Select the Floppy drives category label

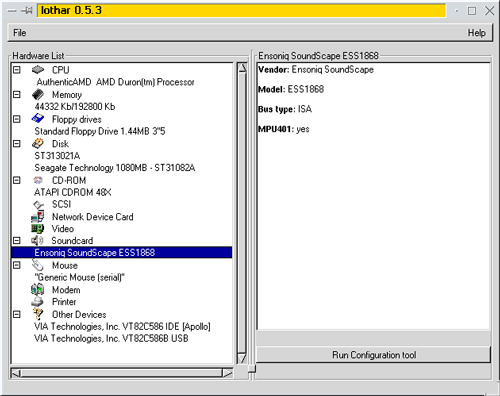(77, 119)
